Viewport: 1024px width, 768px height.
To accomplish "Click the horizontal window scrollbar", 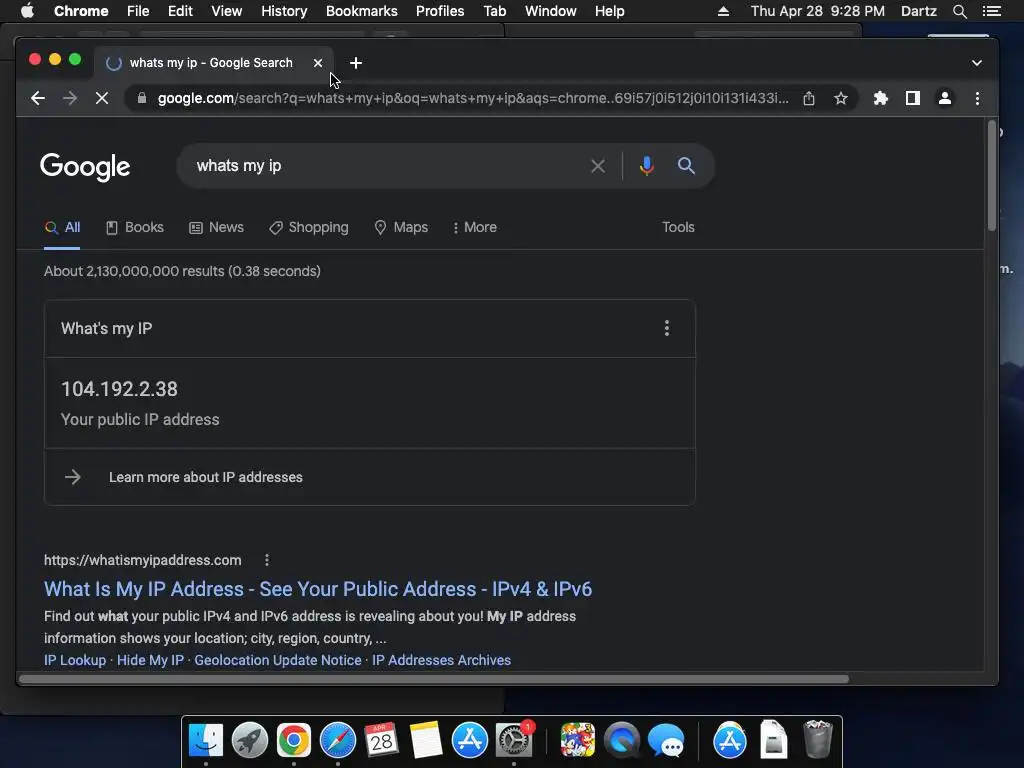I will point(434,679).
